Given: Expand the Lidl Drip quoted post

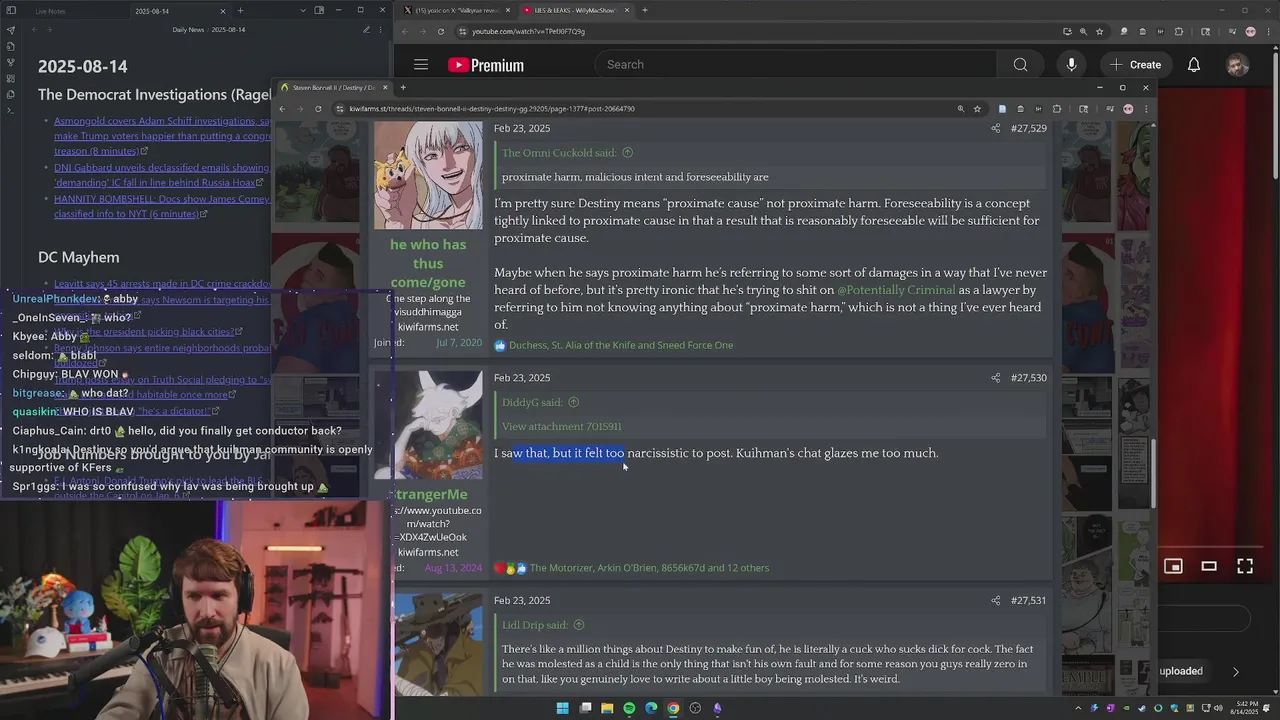Looking at the screenshot, I should tap(578, 625).
